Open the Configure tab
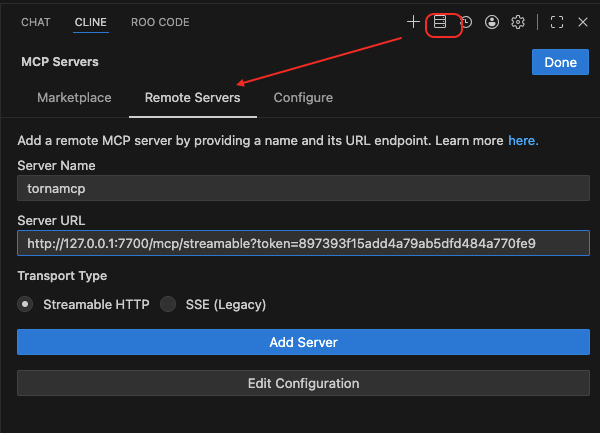This screenshot has width=600, height=433. tap(303, 98)
